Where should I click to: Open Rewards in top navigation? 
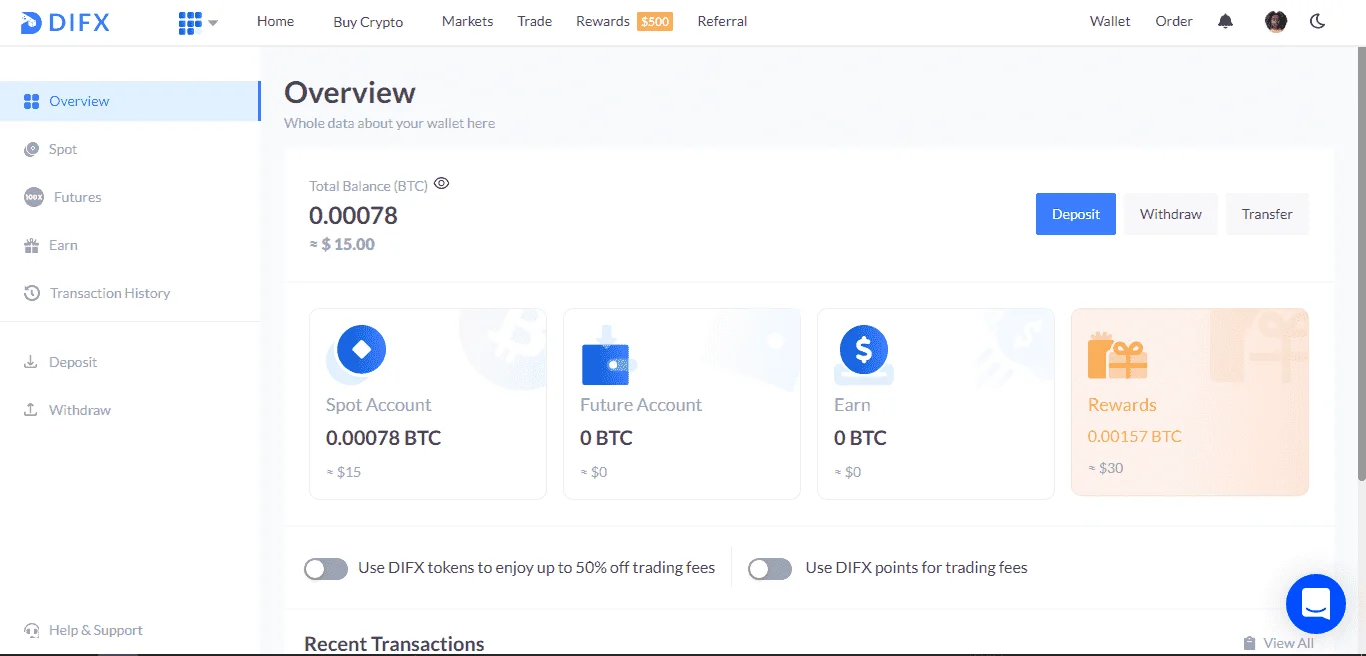pos(603,21)
